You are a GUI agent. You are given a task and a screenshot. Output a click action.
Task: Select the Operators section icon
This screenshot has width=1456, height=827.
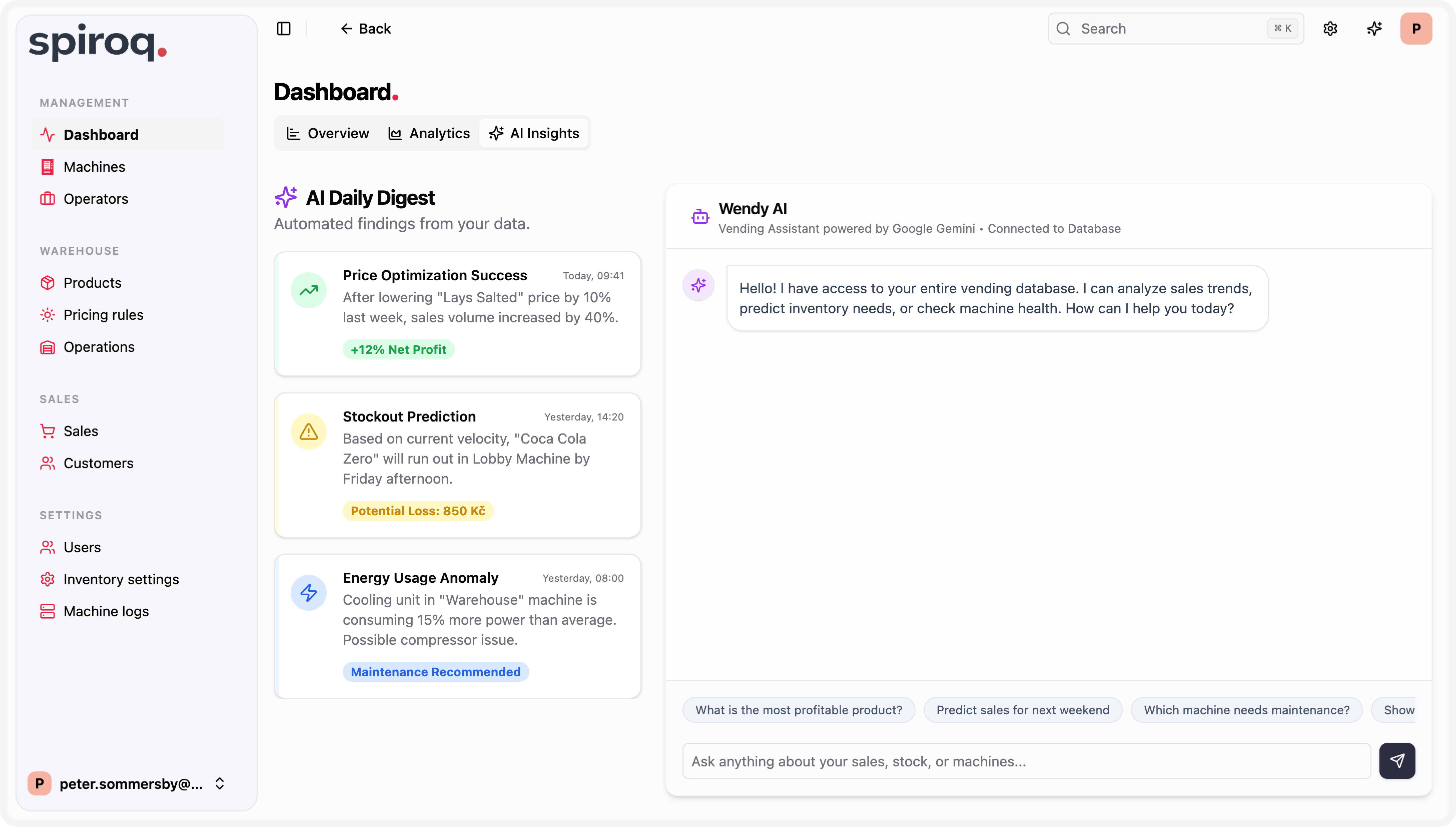coord(48,198)
